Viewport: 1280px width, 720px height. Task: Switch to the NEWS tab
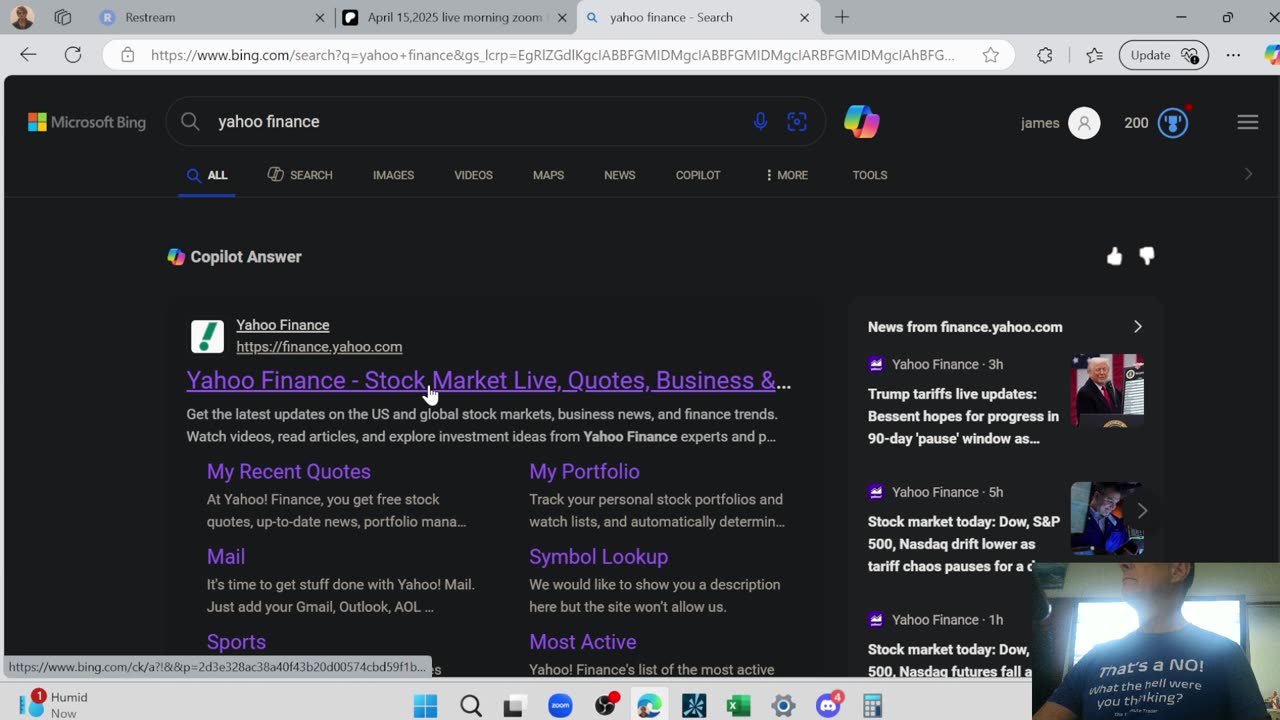619,175
